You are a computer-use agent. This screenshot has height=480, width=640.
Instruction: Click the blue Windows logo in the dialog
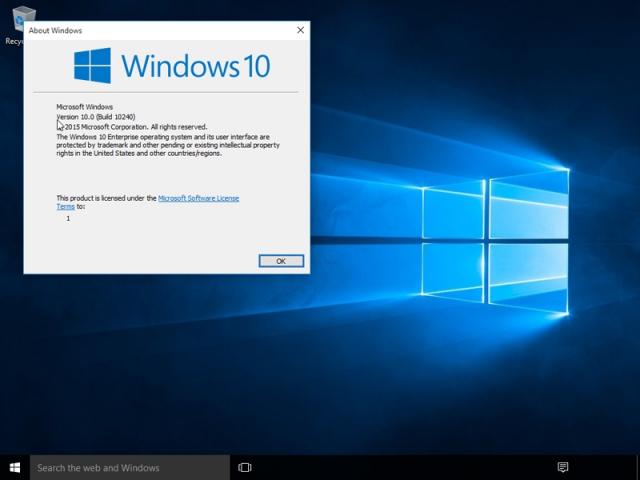coord(92,66)
